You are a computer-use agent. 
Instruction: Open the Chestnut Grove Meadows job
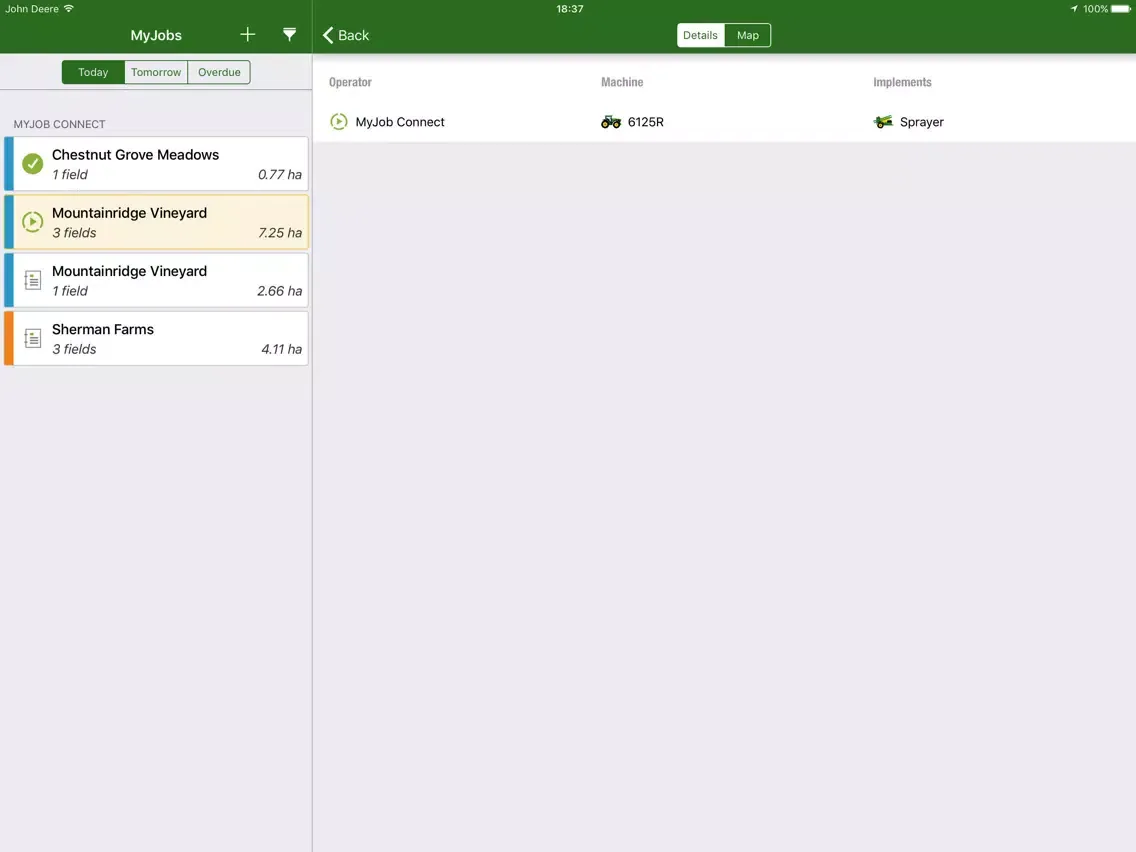pos(156,164)
